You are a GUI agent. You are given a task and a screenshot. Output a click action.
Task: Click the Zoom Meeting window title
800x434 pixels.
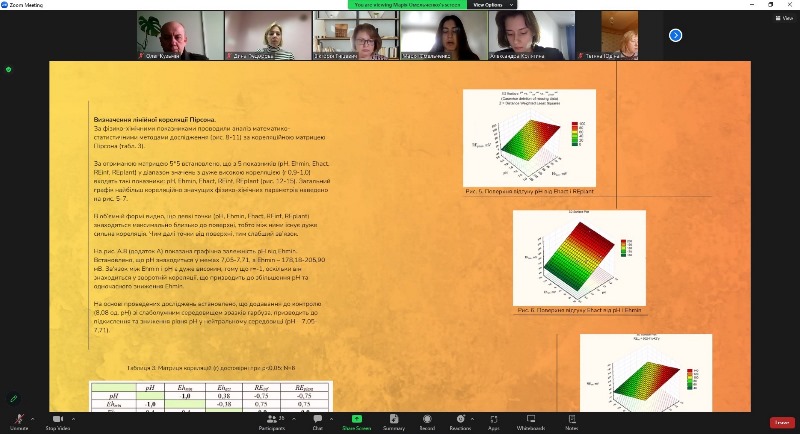coord(26,5)
